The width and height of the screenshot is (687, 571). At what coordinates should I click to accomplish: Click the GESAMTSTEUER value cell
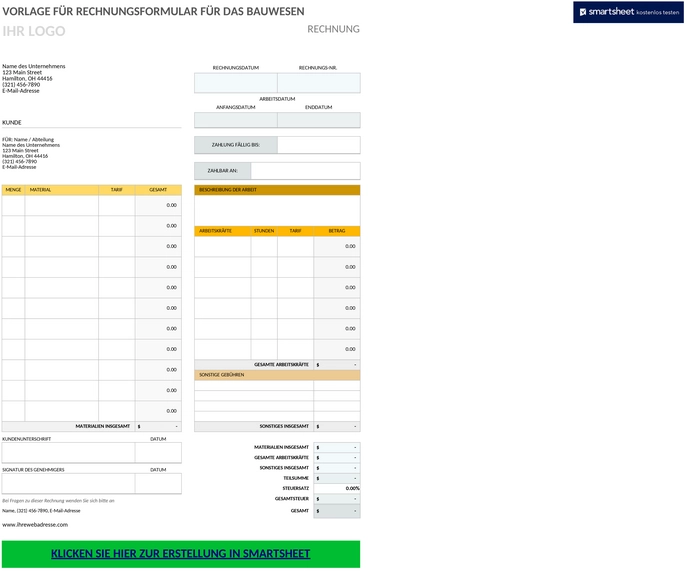tap(337, 499)
